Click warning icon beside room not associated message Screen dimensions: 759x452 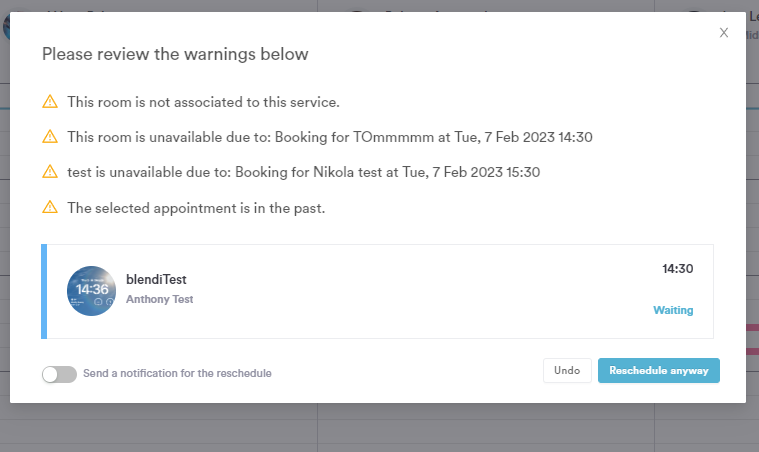[x=50, y=102]
